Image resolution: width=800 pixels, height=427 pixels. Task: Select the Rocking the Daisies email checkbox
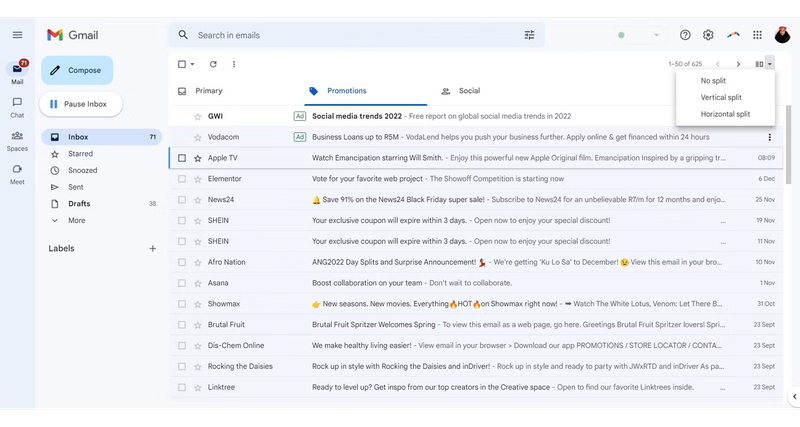pos(182,367)
